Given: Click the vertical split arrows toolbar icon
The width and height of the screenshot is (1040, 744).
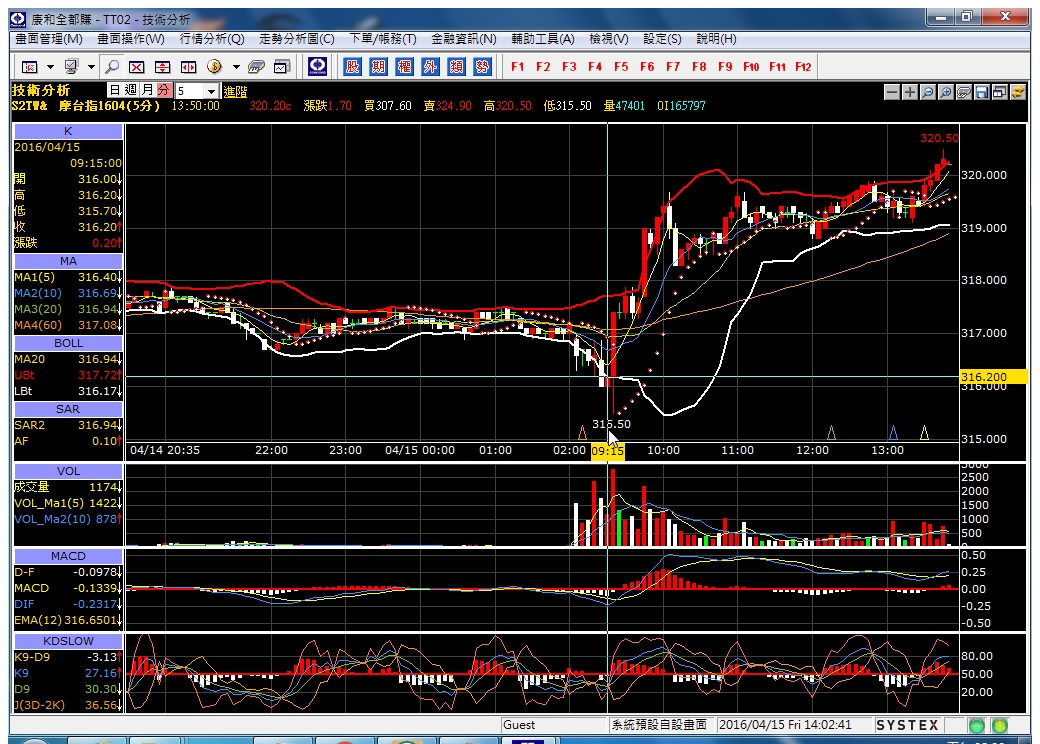Looking at the screenshot, I should [162, 67].
